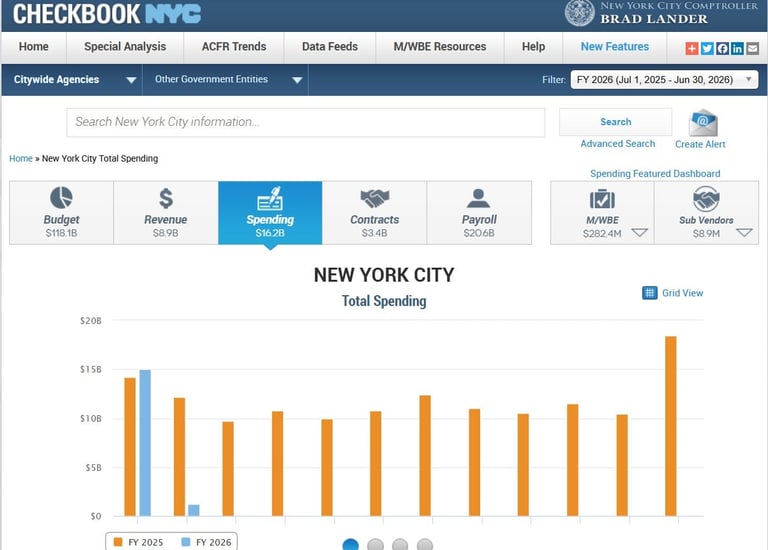Click the Create Alert envelope icon
This screenshot has width=768, height=550.
[x=703, y=122]
